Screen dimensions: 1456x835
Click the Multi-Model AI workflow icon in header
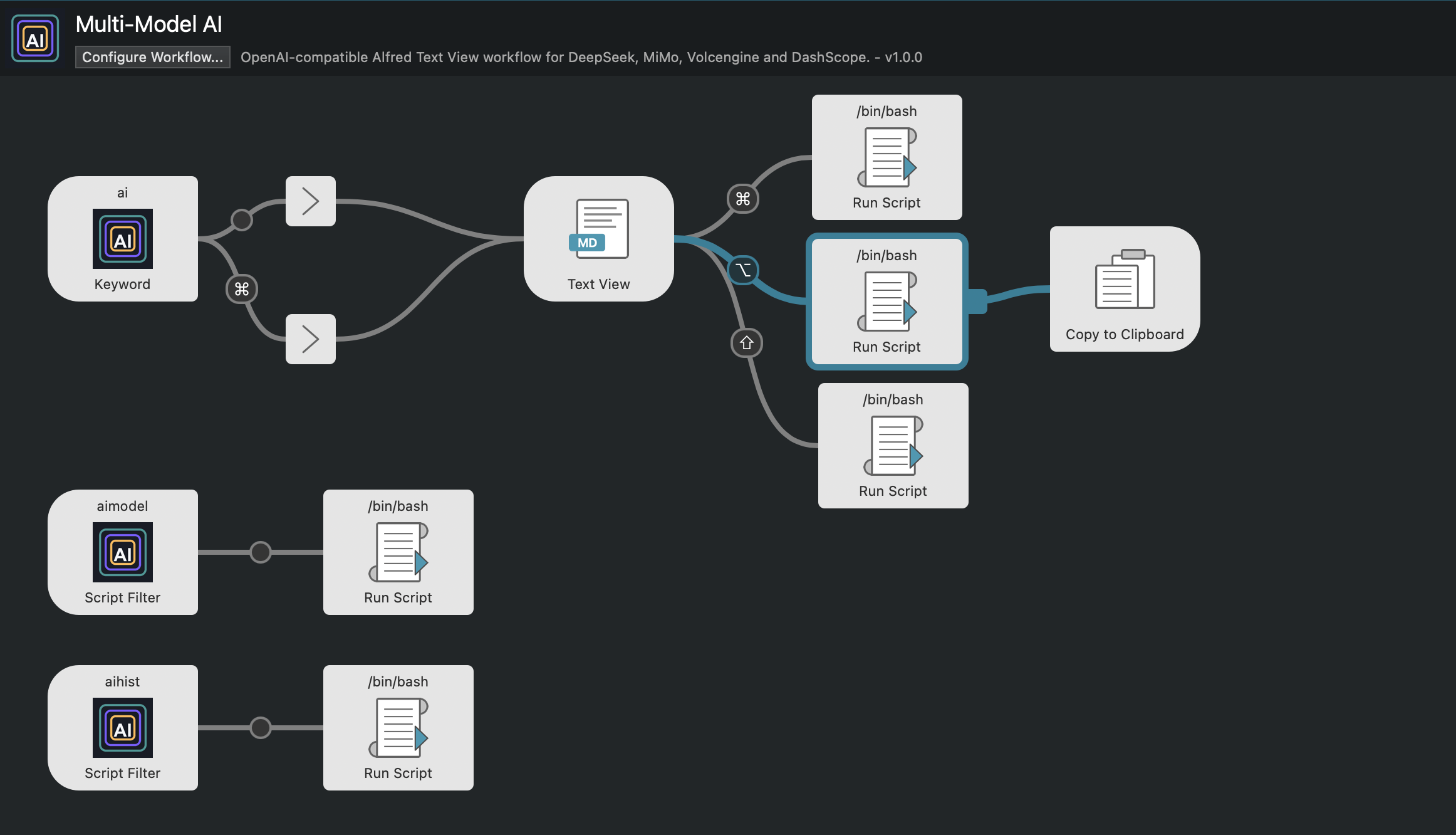pyautogui.click(x=35, y=39)
